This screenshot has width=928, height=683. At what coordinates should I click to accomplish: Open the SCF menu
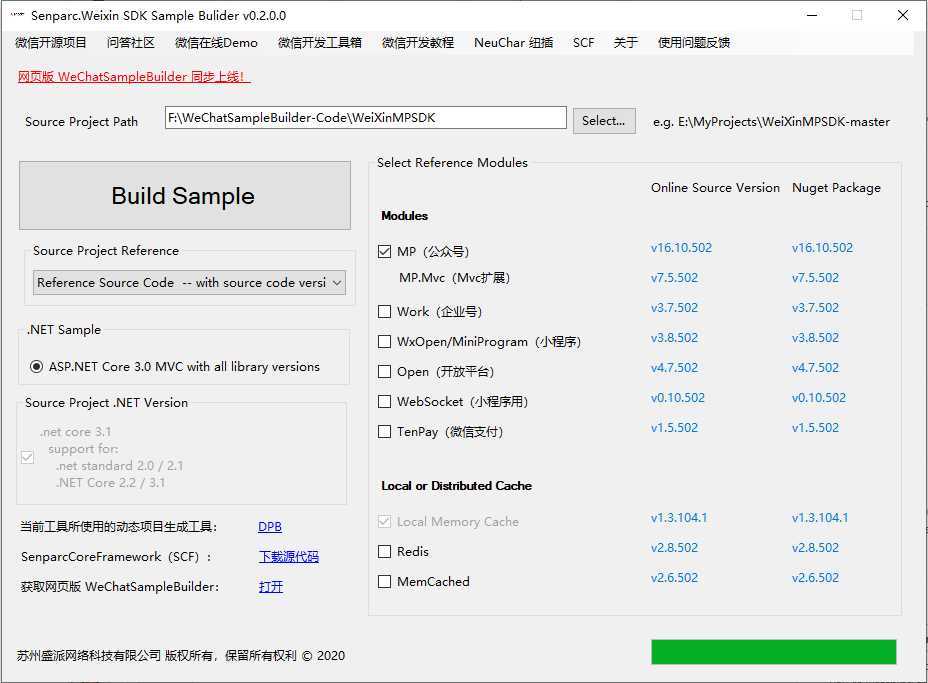[x=584, y=43]
